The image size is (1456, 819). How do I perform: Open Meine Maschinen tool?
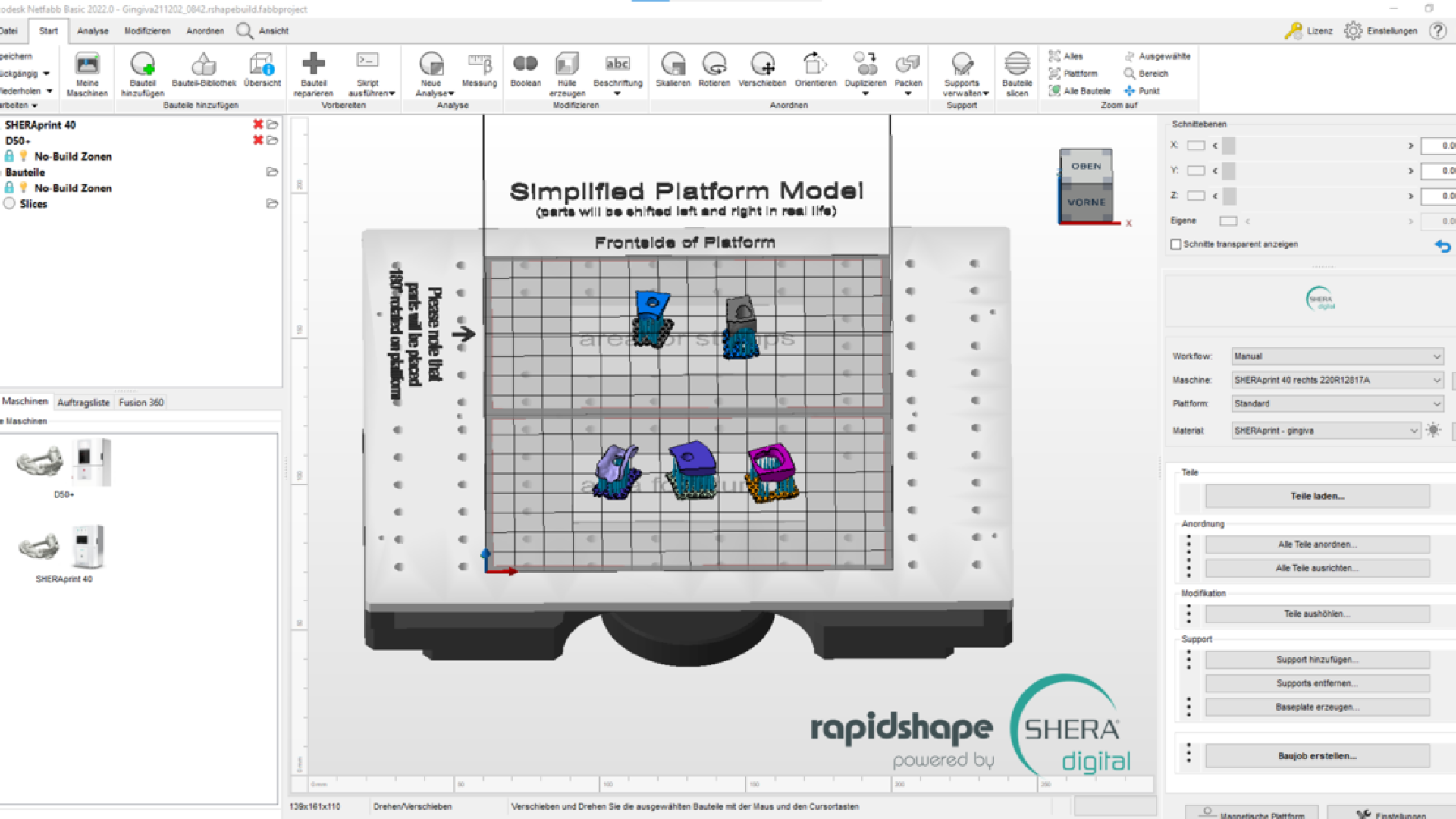click(x=87, y=74)
